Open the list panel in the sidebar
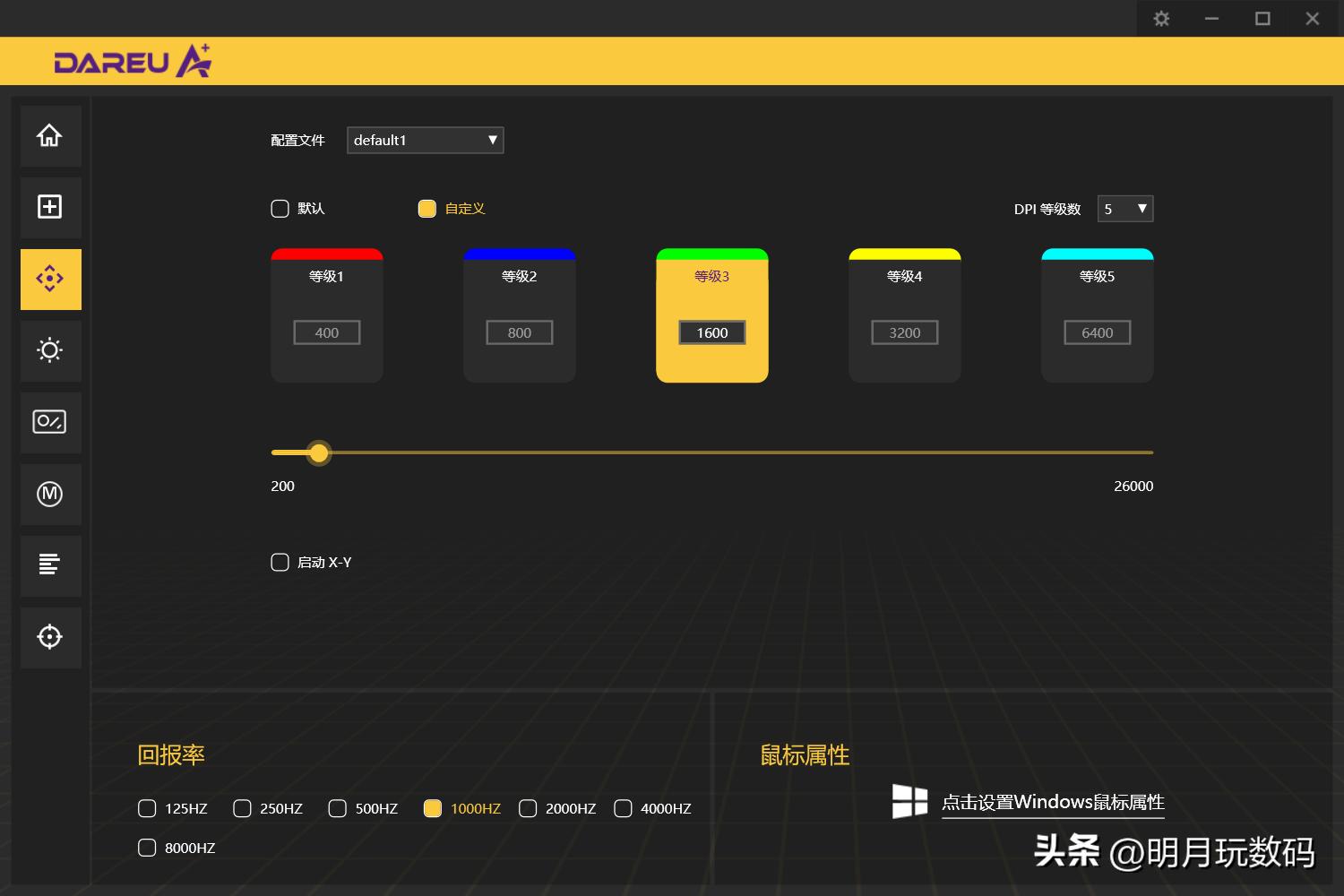Viewport: 1344px width, 896px height. (50, 565)
